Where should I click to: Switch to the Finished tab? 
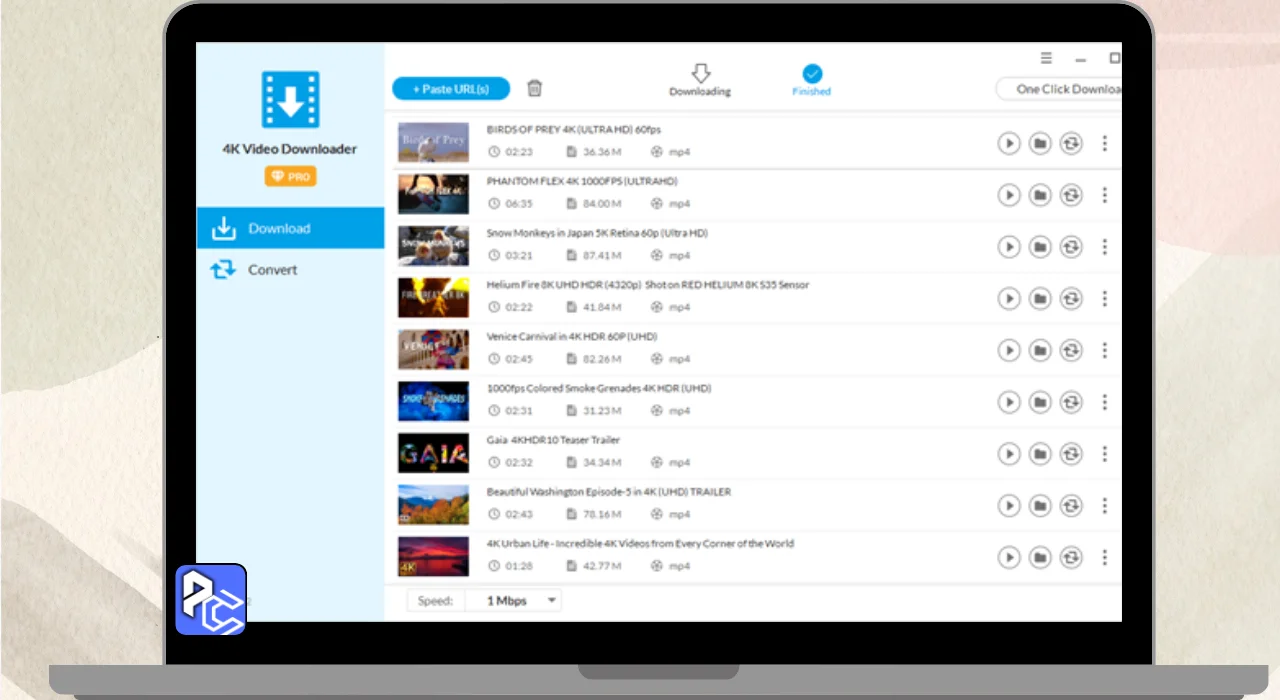(x=812, y=81)
